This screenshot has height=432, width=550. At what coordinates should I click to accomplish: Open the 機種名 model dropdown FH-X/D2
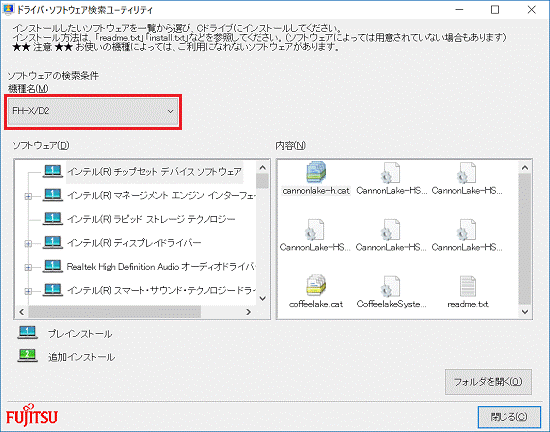[x=93, y=112]
